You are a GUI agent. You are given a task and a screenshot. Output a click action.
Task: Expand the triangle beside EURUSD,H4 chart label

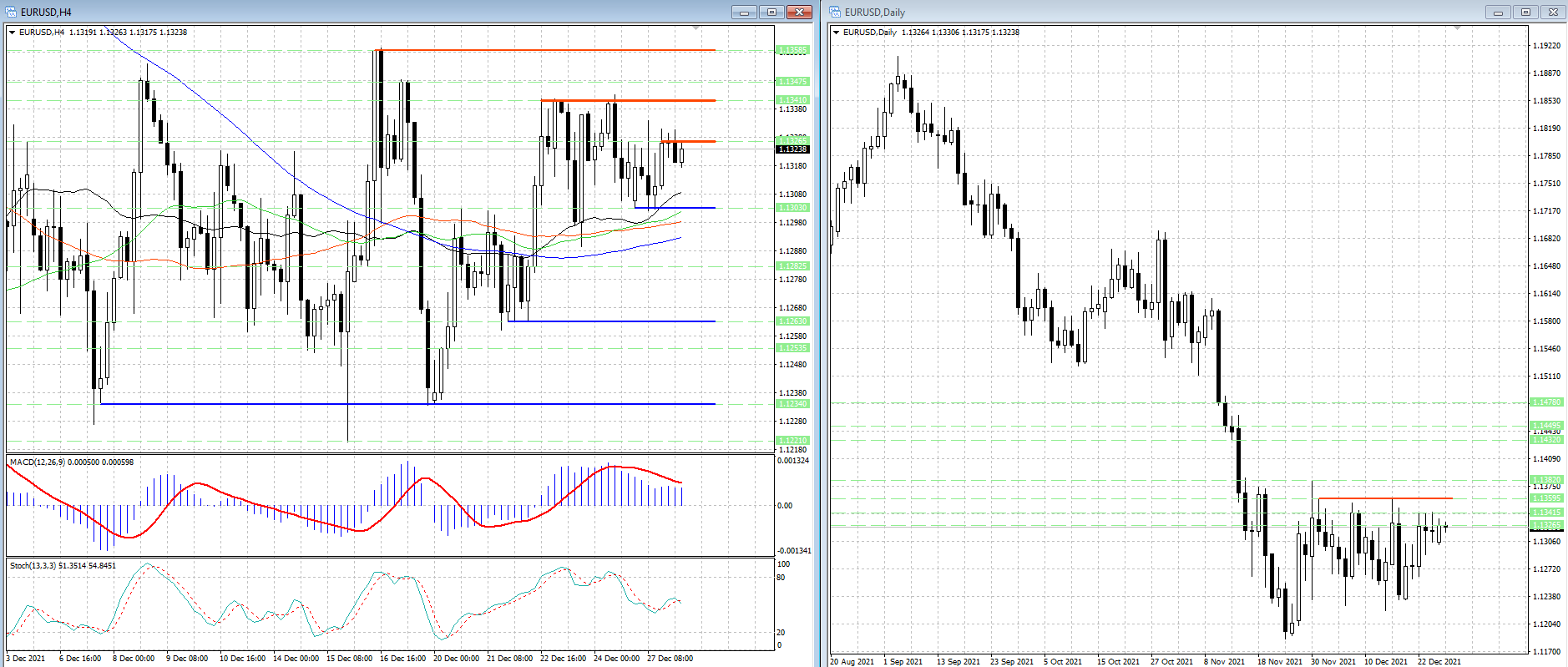(x=13, y=33)
